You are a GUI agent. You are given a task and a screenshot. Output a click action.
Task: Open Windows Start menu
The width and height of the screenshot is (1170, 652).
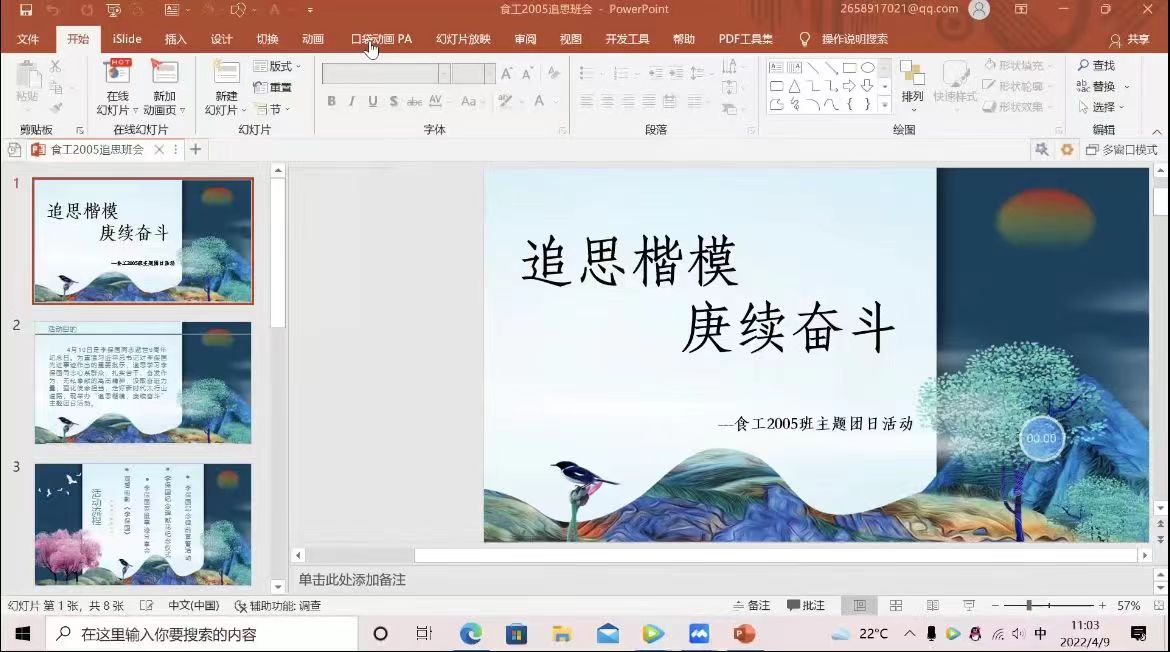pos(22,634)
